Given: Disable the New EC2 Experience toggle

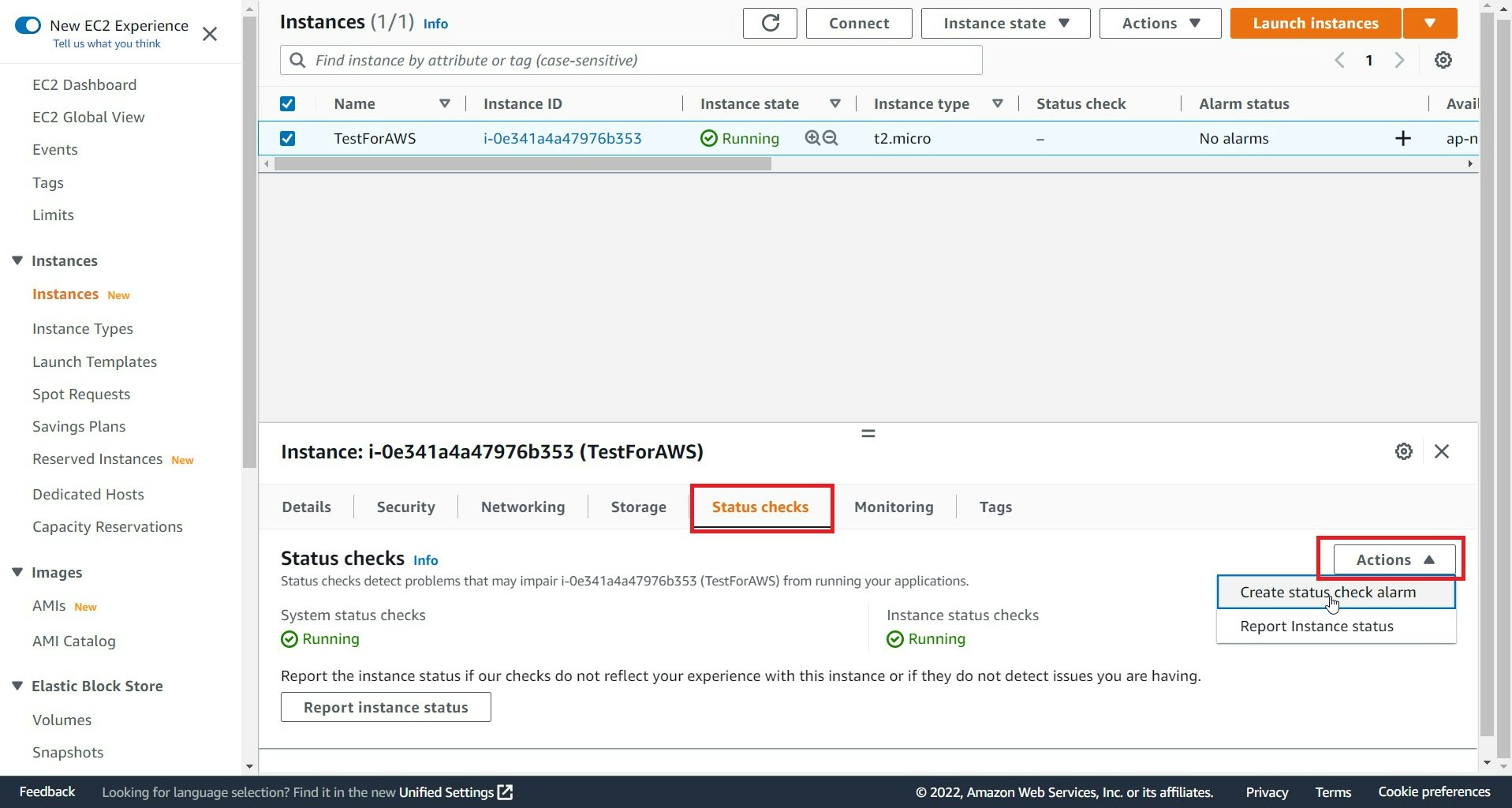Looking at the screenshot, I should (x=28, y=25).
